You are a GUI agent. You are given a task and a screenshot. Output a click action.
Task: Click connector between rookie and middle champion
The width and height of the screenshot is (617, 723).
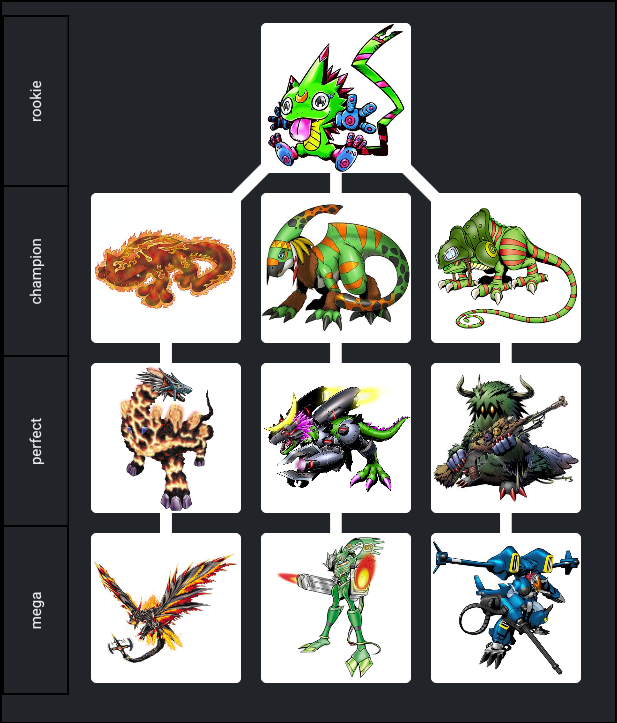click(336, 183)
